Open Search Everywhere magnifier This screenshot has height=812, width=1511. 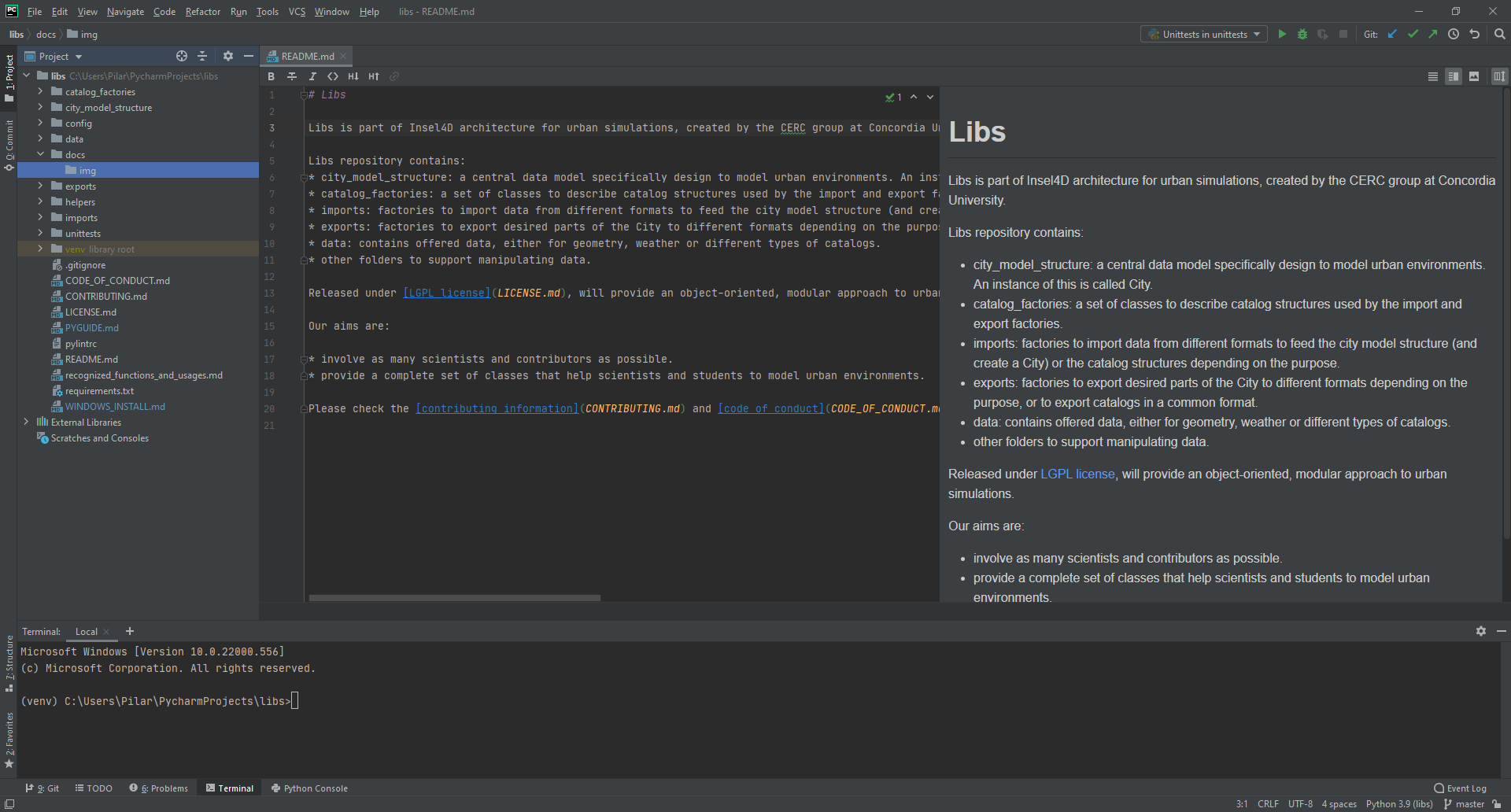(x=1499, y=34)
